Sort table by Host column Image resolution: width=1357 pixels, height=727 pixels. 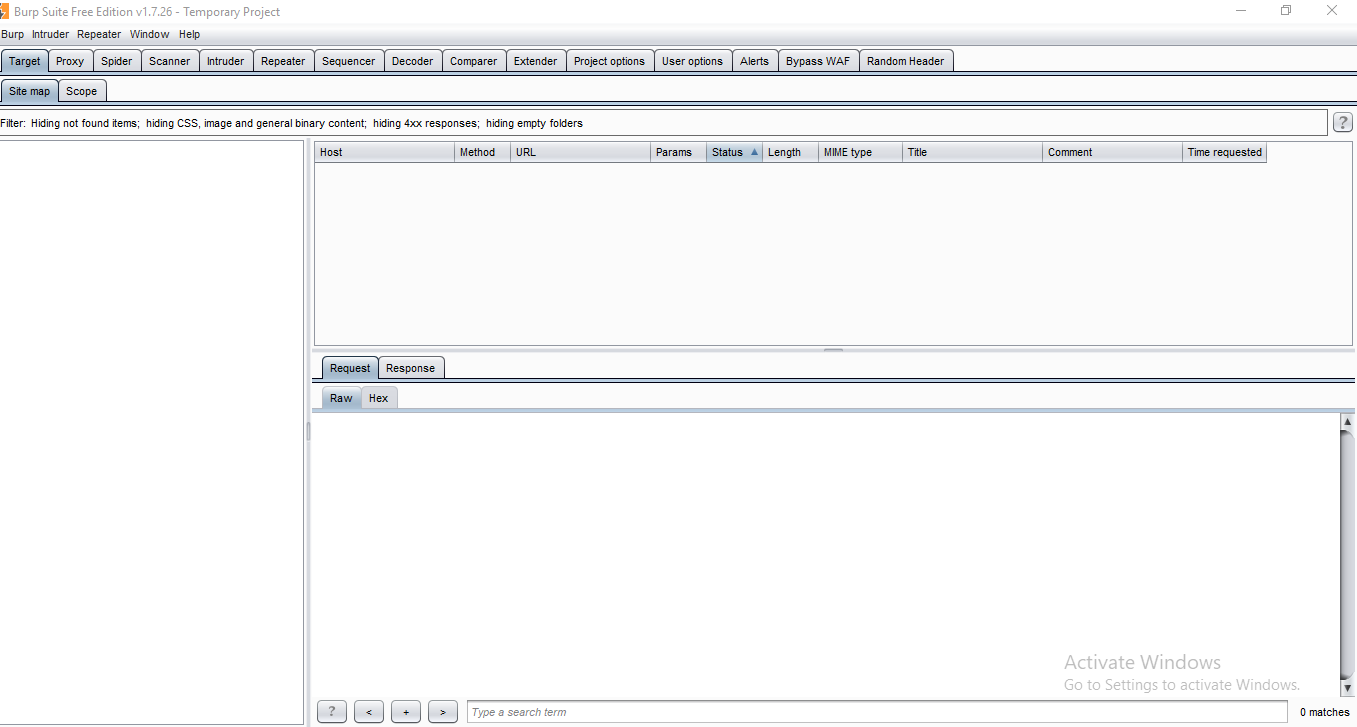(x=385, y=152)
